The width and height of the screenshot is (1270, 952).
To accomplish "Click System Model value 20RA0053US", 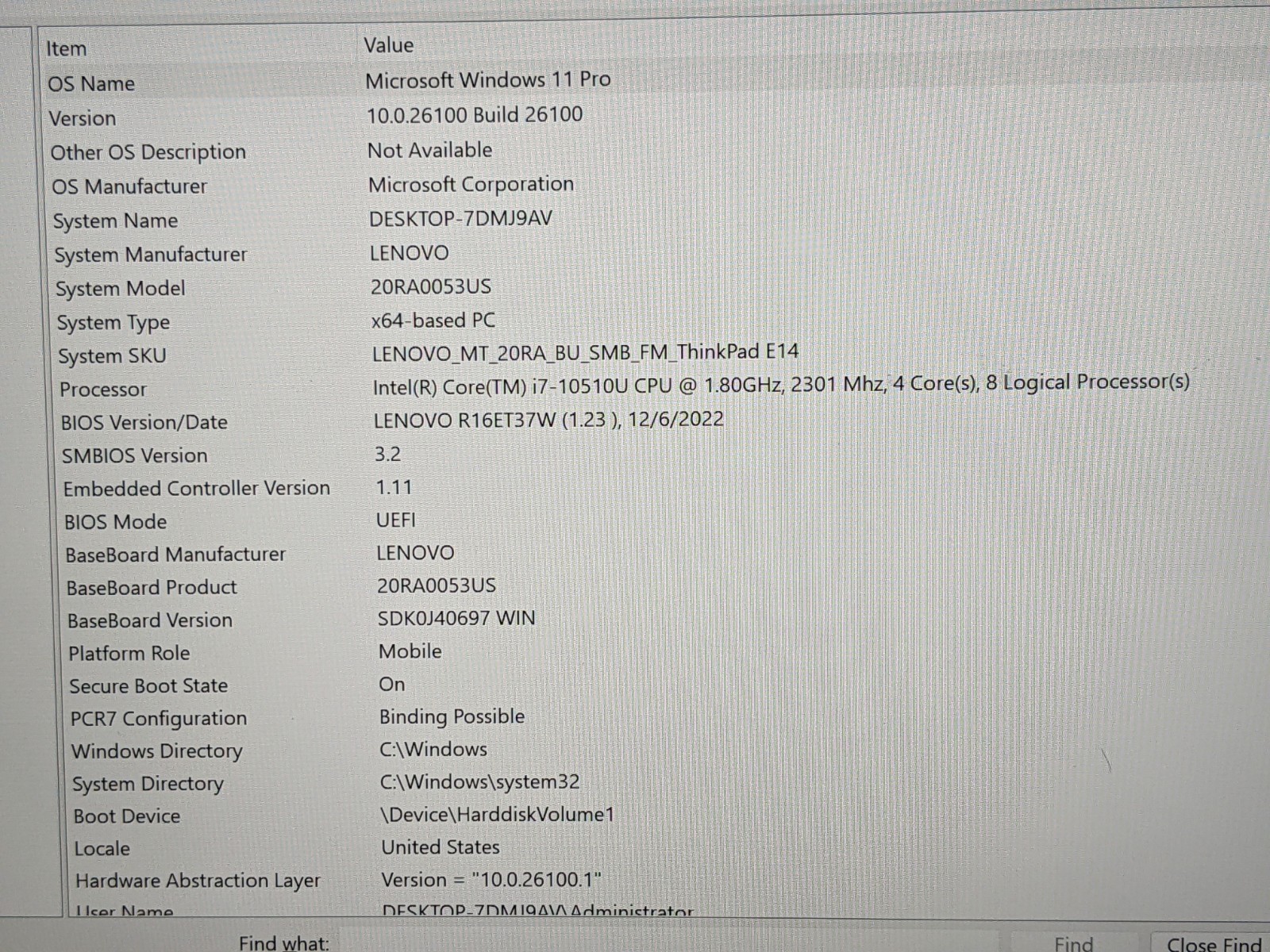I will pyautogui.click(x=431, y=286).
